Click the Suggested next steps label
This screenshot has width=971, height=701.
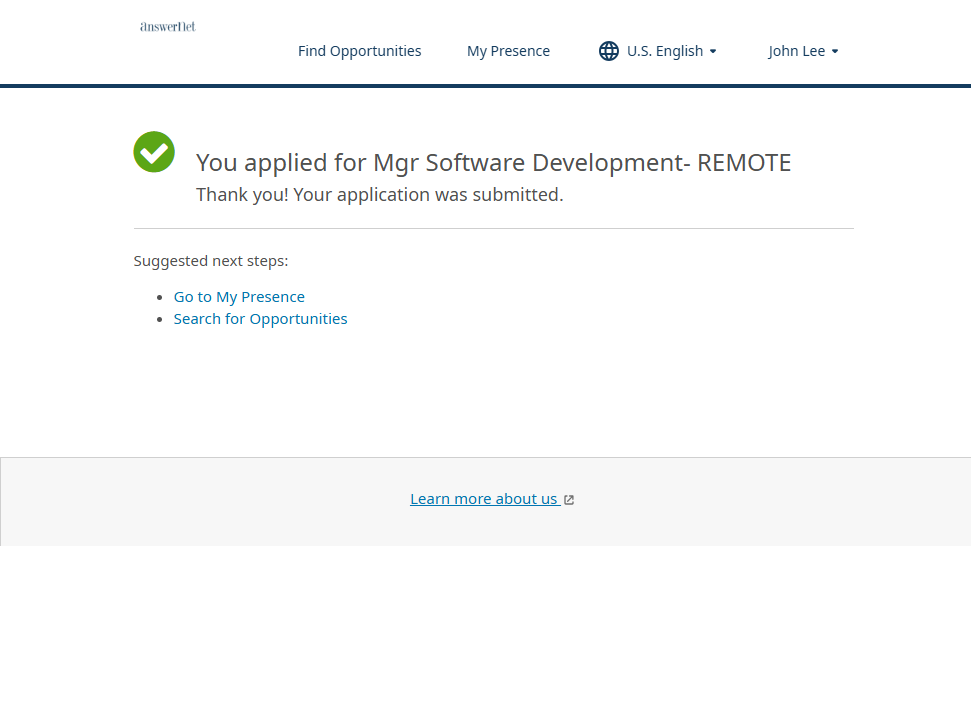click(211, 261)
